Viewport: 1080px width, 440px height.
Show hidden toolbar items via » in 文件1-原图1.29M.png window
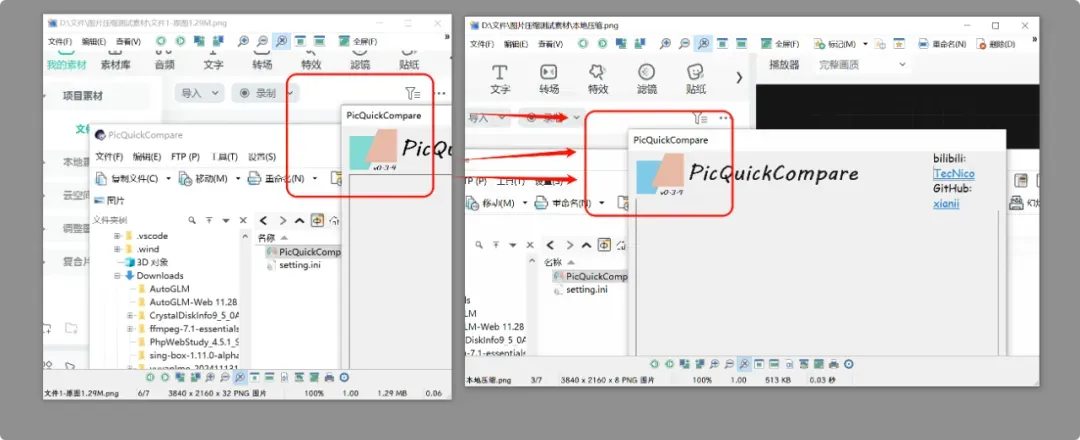tap(446, 37)
